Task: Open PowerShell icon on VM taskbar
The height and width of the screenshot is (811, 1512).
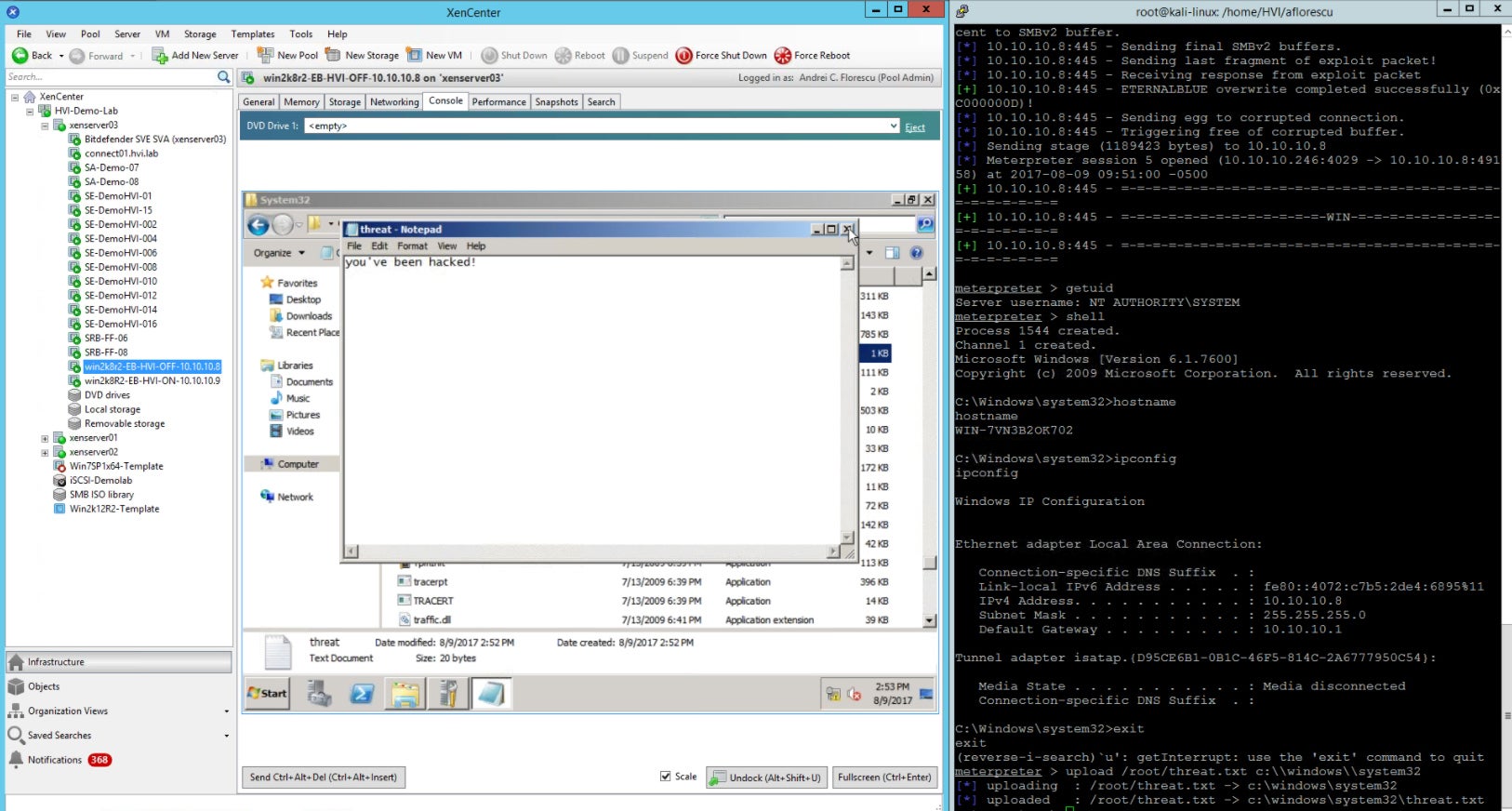Action: click(362, 694)
